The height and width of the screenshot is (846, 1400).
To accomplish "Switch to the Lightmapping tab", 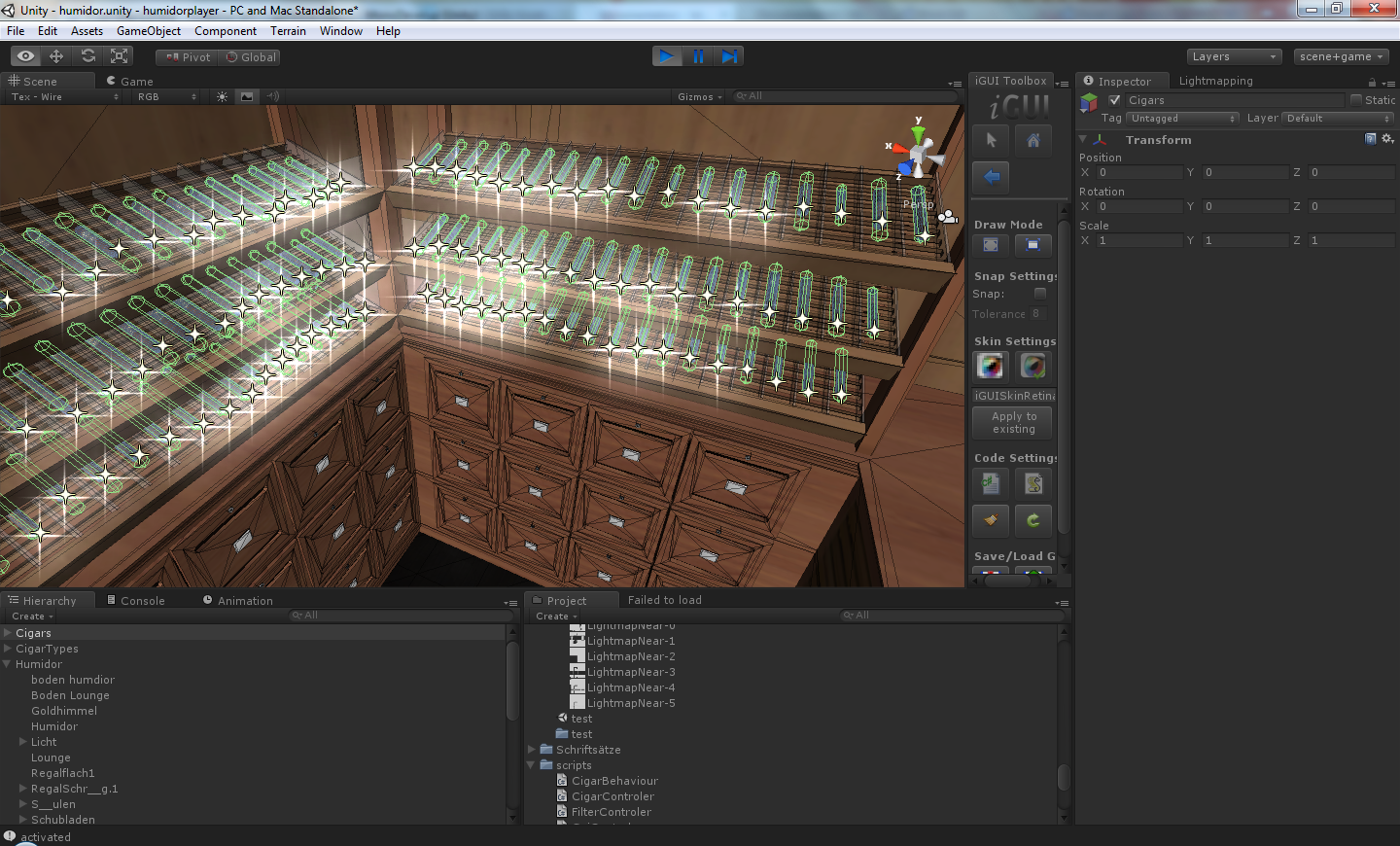I will (1215, 81).
